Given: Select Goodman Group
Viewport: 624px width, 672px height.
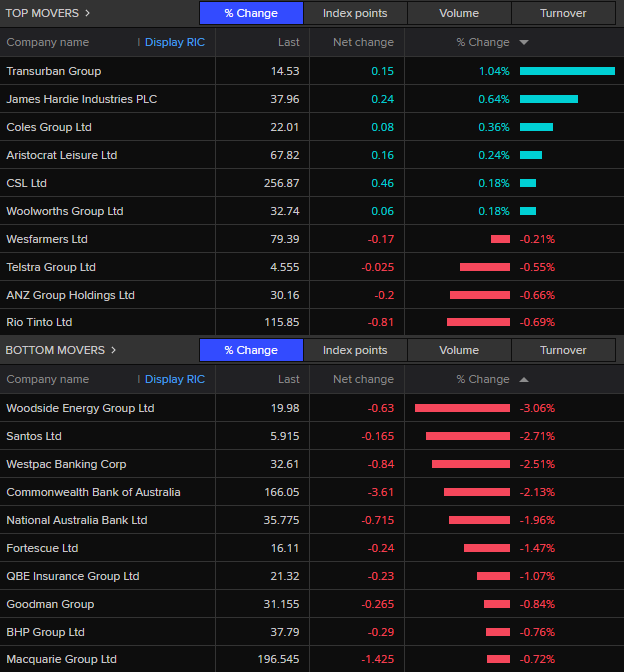Looking at the screenshot, I should click(x=50, y=604).
